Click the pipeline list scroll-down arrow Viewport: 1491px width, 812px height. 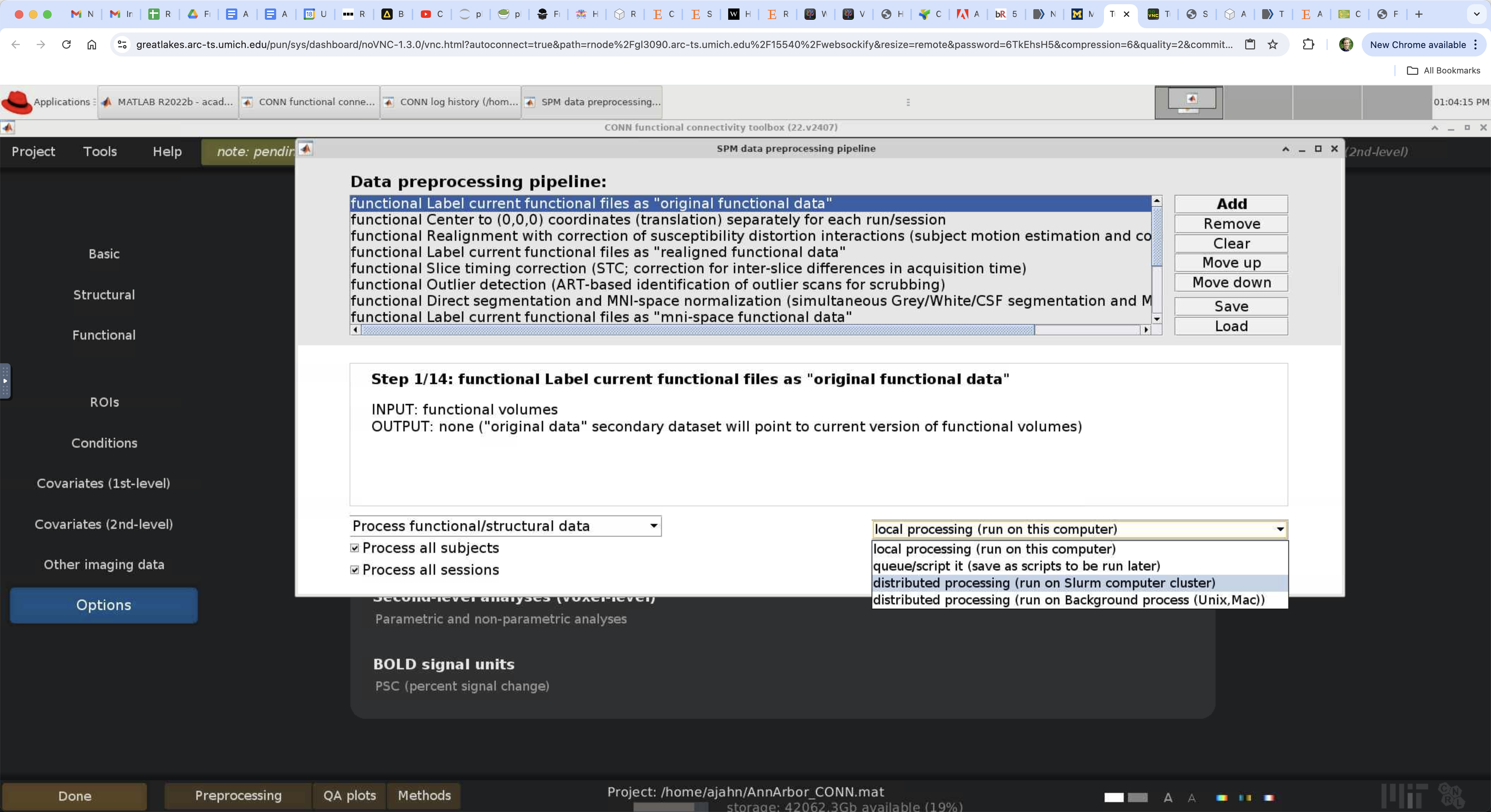pos(1157,319)
